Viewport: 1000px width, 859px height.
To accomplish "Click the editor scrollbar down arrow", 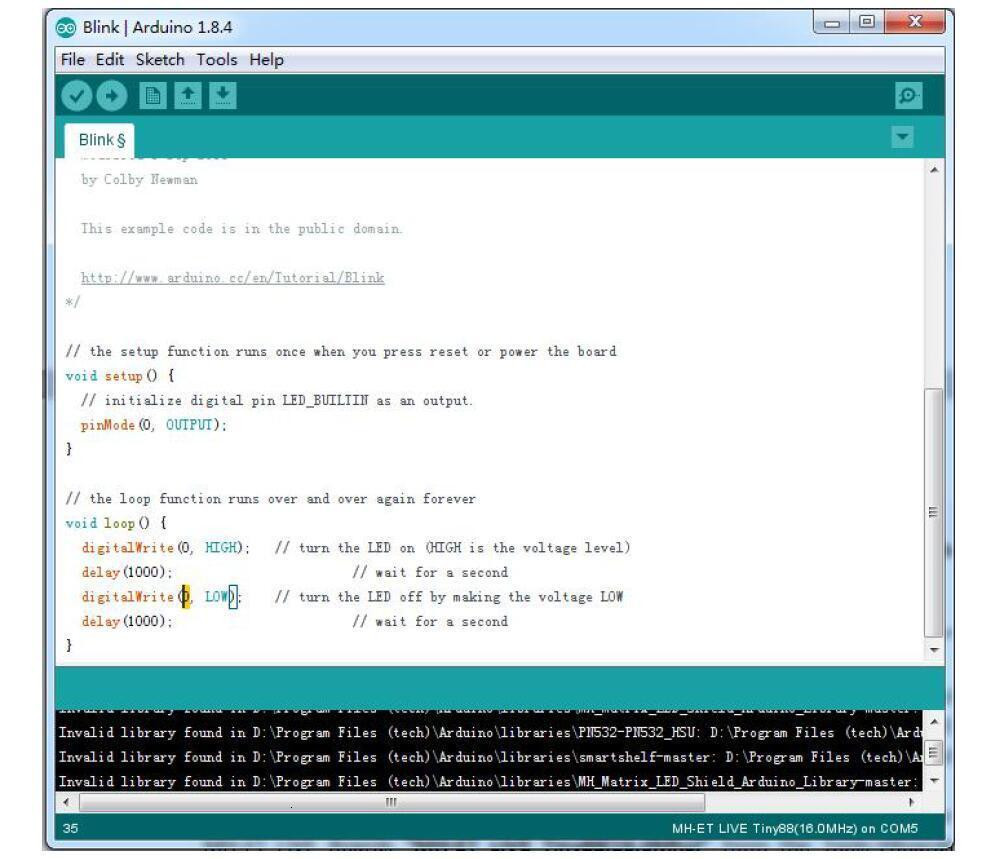I will 934,650.
